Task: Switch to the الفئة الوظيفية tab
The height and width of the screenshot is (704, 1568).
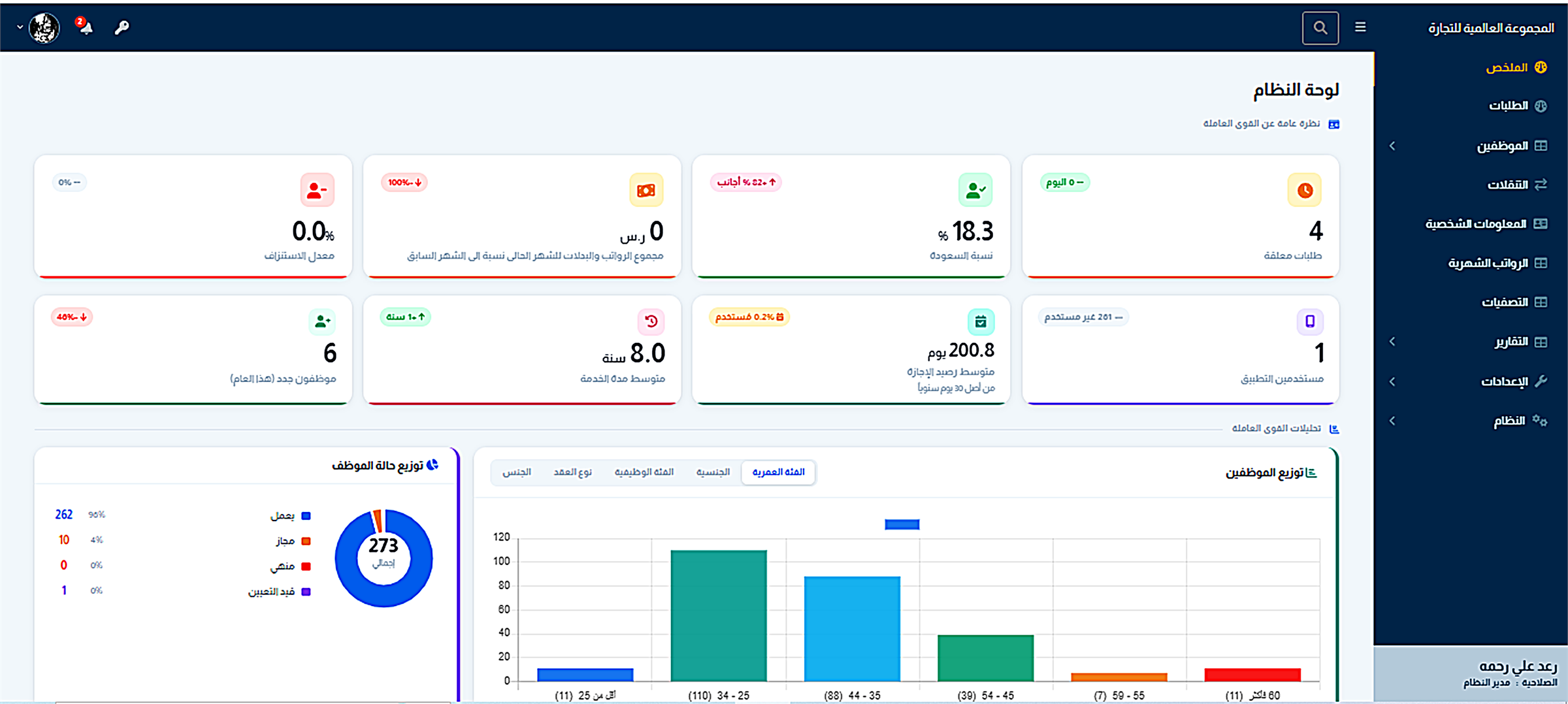Action: click(x=644, y=472)
